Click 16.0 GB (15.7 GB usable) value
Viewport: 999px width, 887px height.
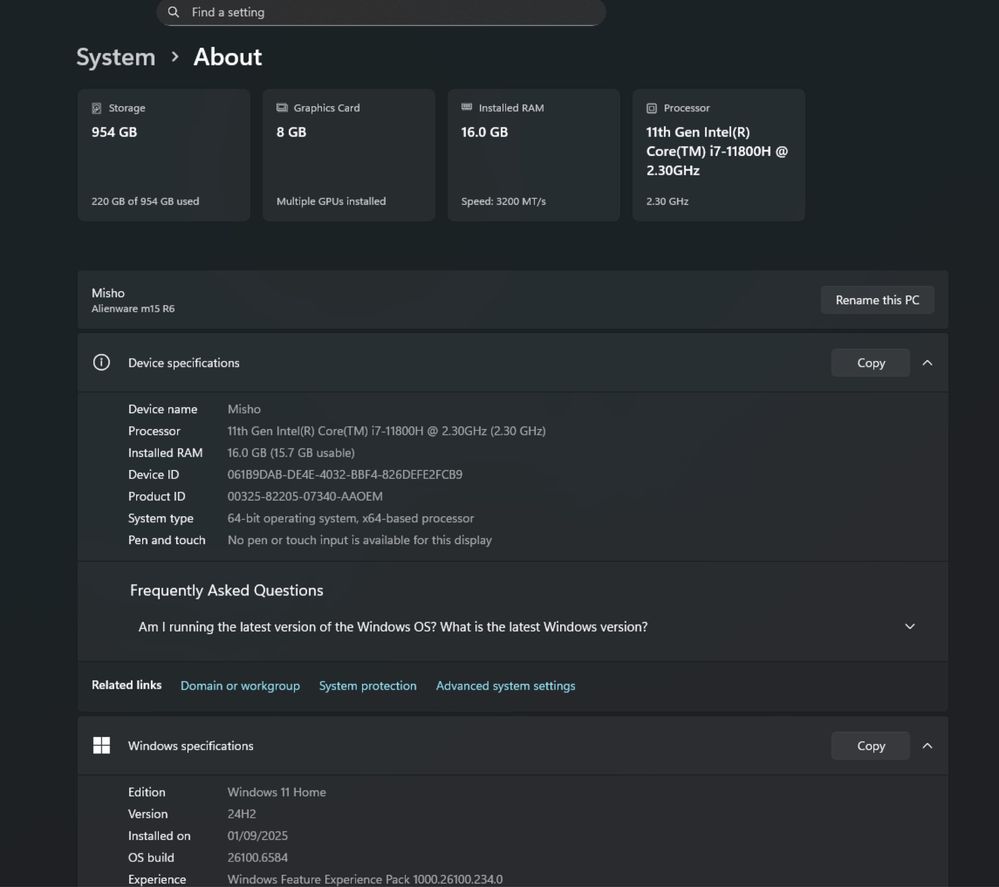coord(291,453)
